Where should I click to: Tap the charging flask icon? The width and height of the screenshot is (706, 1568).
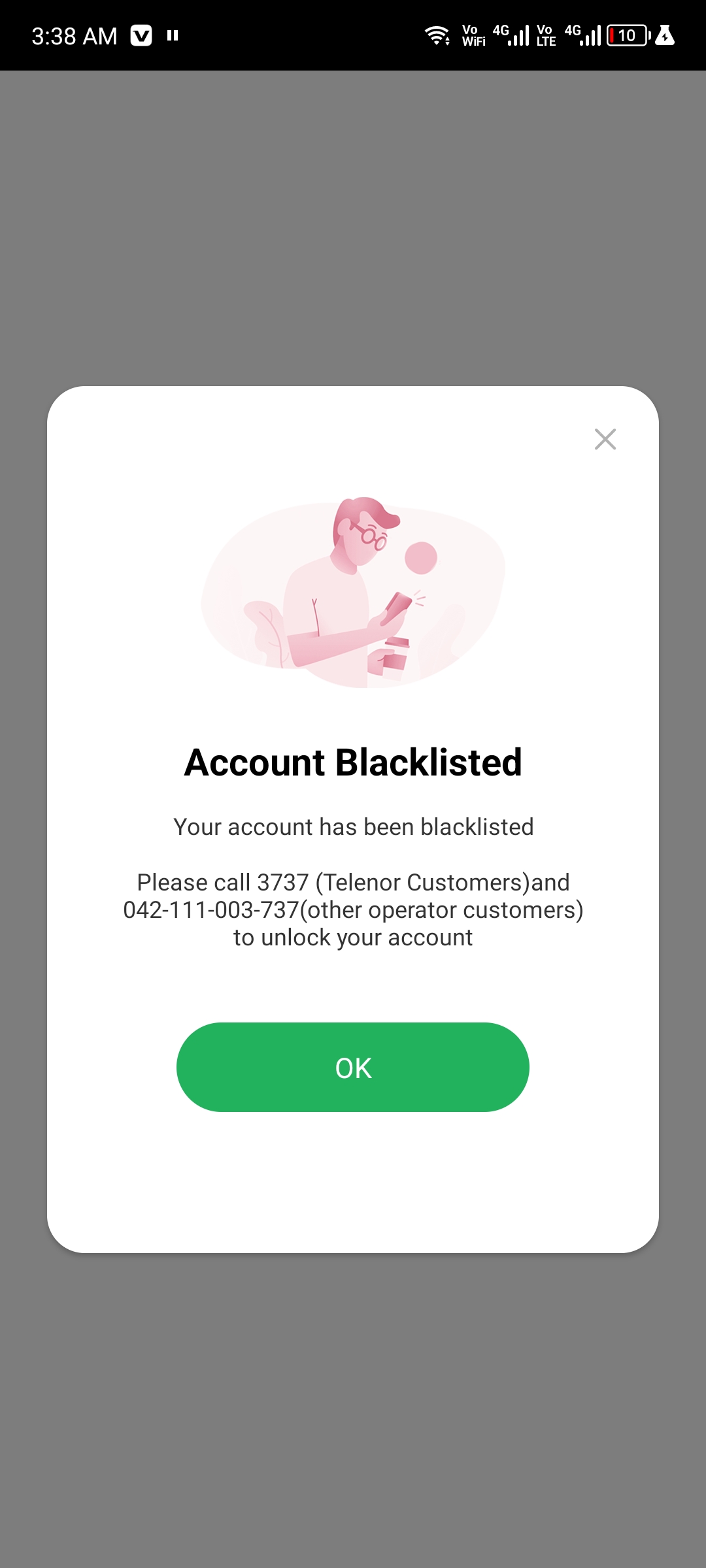665,35
